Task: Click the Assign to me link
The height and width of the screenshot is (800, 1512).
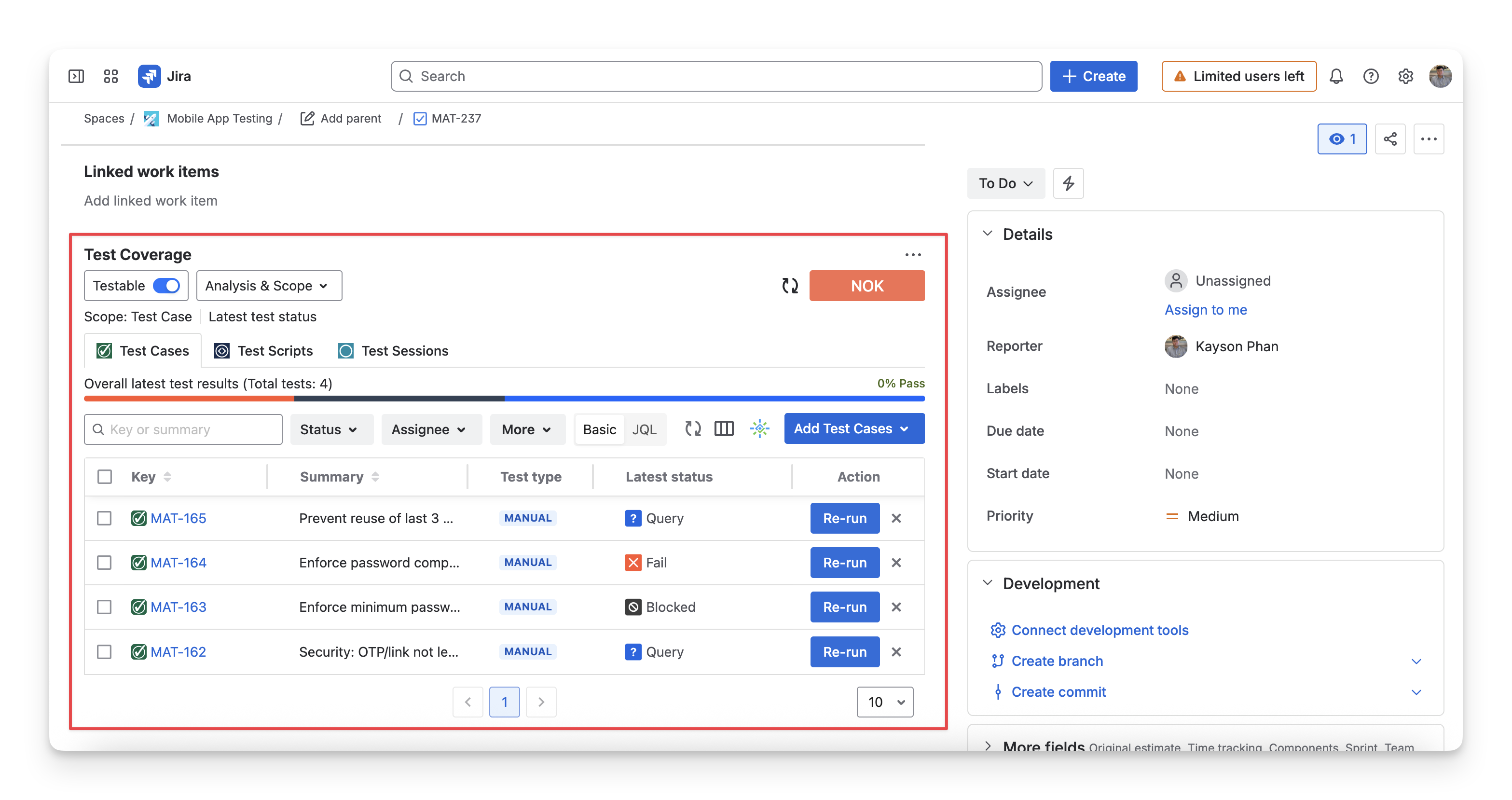Action: tap(1206, 310)
